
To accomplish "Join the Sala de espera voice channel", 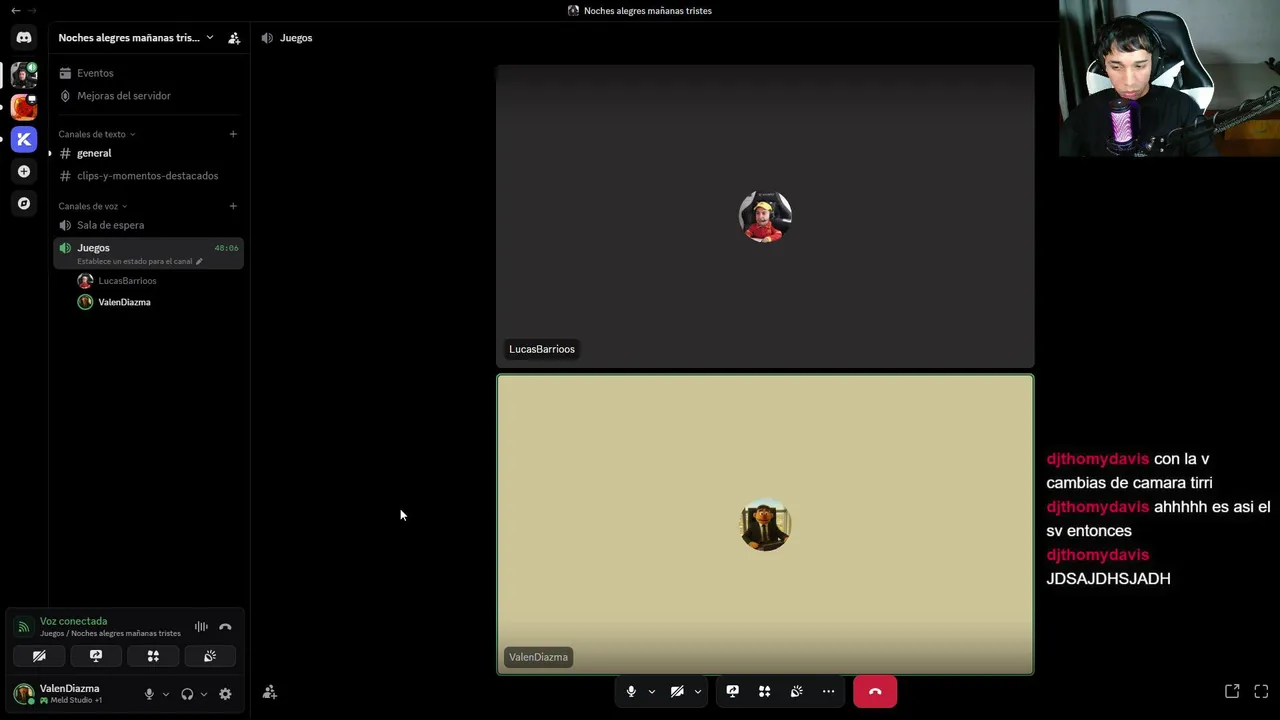I will (x=148, y=225).
